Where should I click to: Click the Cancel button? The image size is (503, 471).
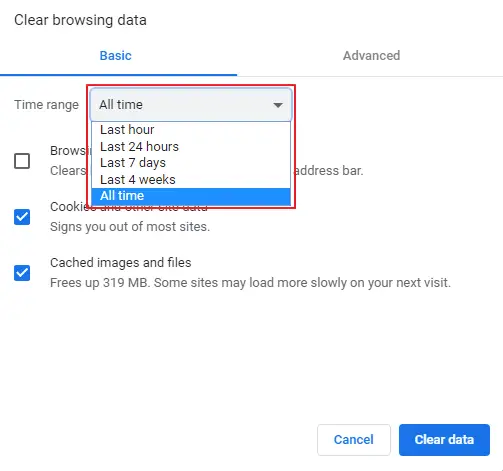click(354, 440)
